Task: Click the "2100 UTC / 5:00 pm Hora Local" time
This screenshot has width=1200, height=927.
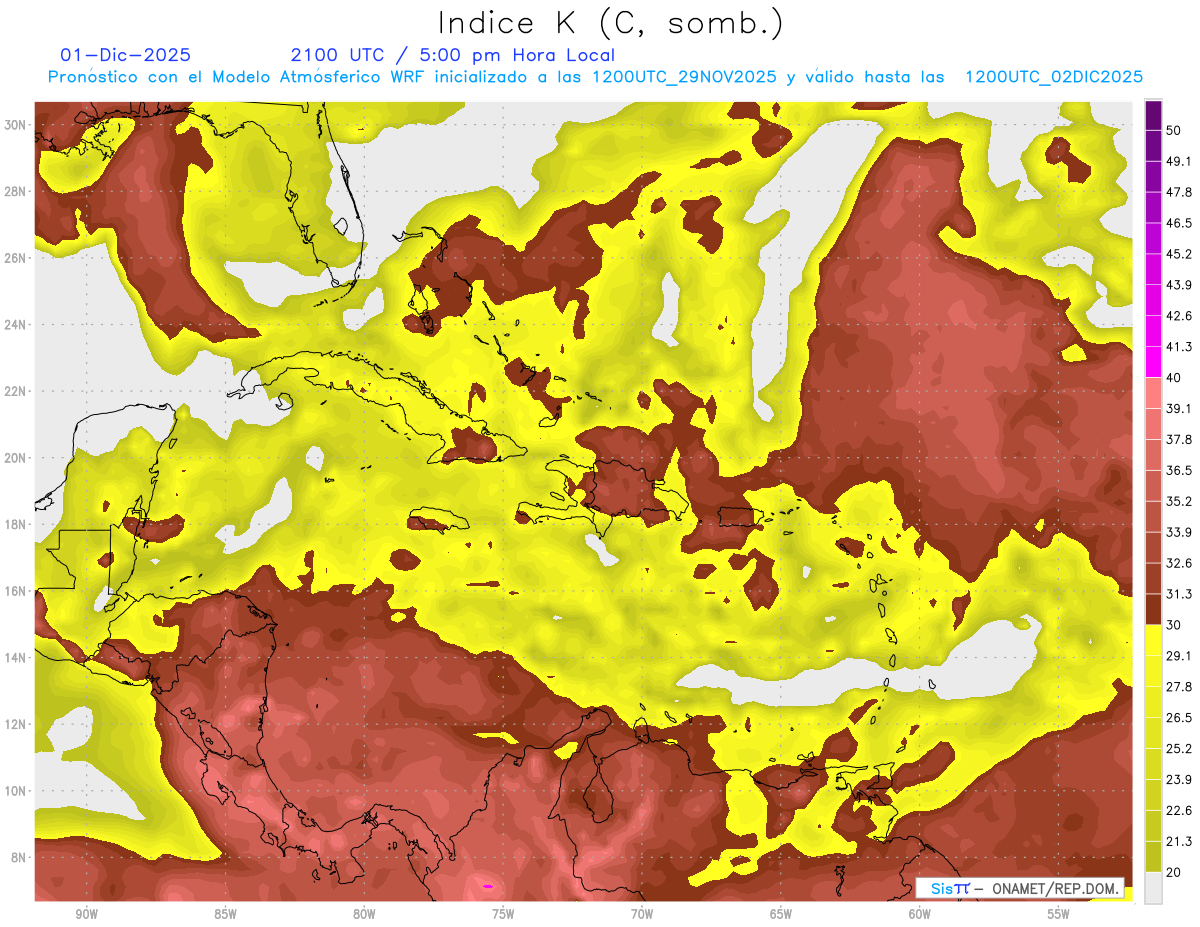Action: [453, 55]
